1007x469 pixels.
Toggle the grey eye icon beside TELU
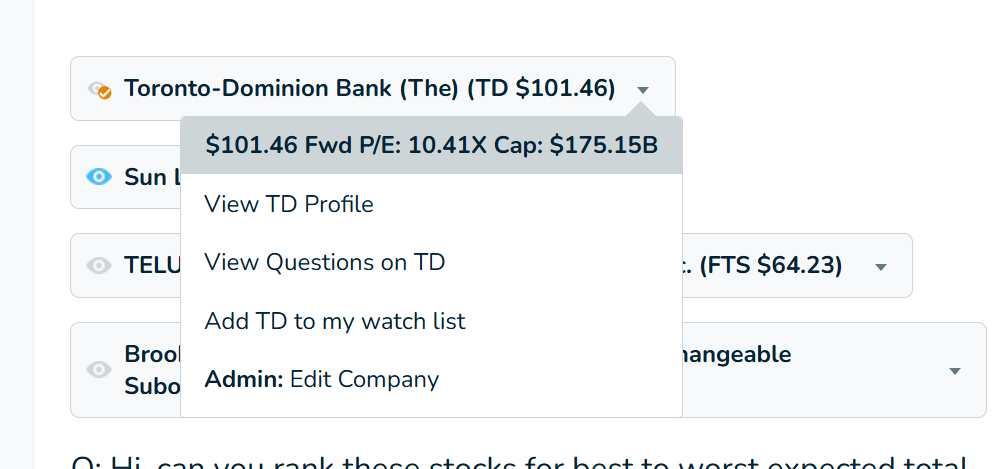[99, 265]
